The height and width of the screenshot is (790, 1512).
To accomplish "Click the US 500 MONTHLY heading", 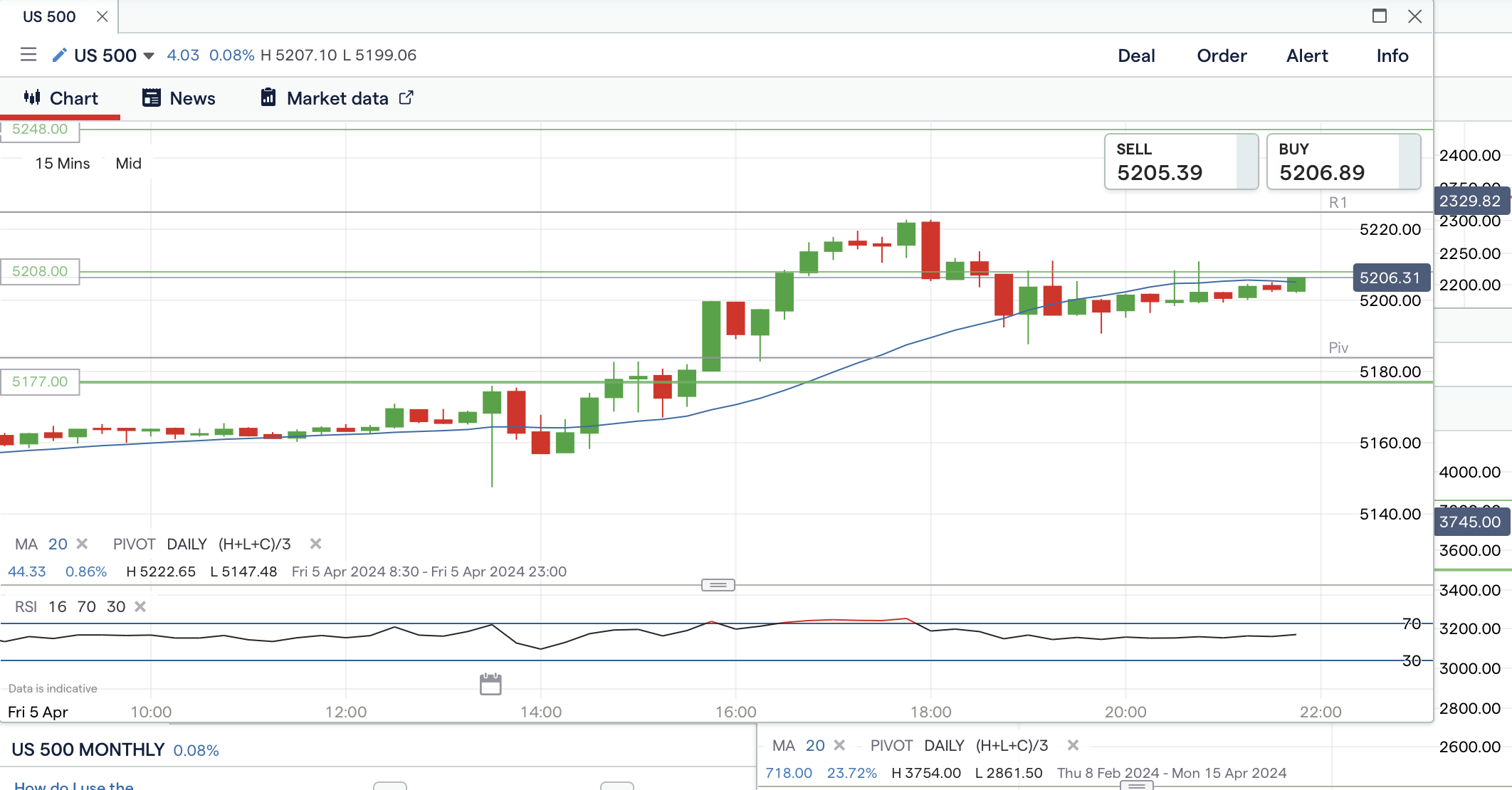I will point(88,749).
